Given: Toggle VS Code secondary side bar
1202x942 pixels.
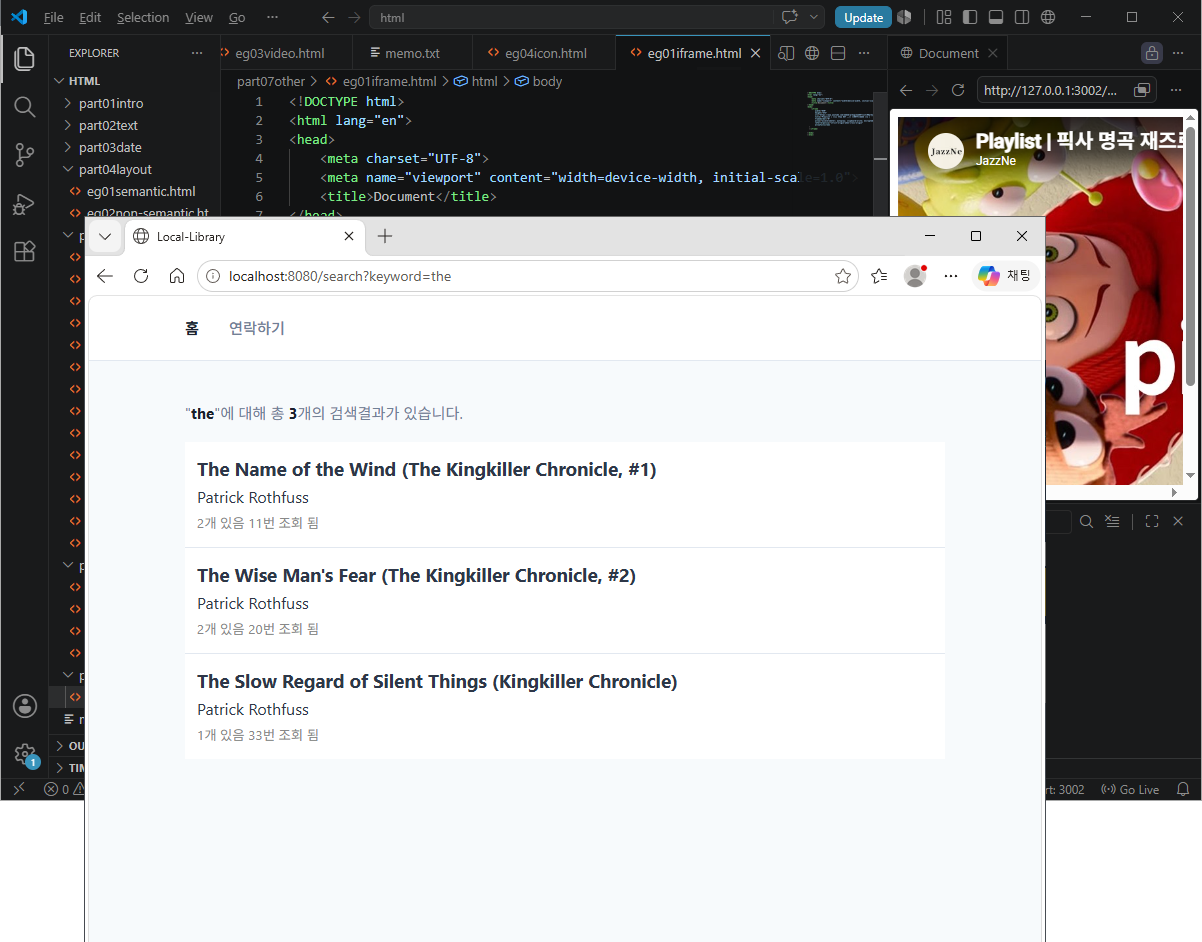Looking at the screenshot, I should pos(1021,17).
